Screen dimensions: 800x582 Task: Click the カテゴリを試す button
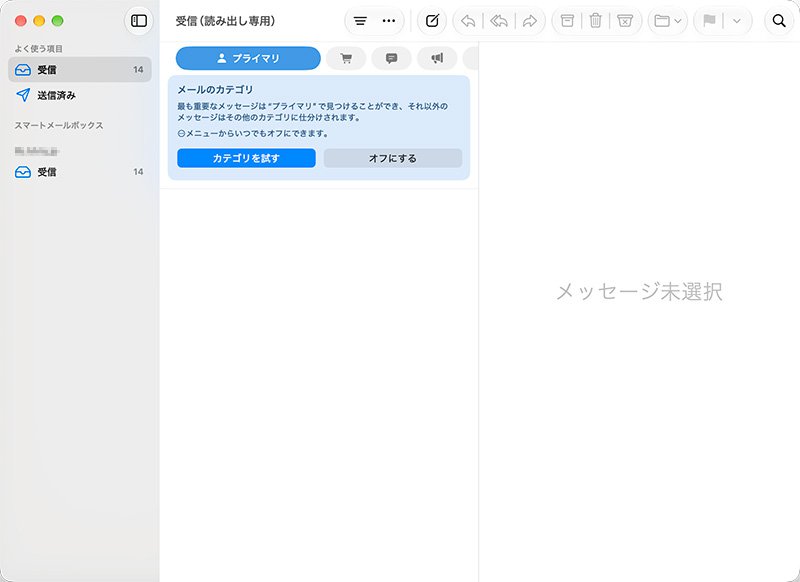coord(246,158)
